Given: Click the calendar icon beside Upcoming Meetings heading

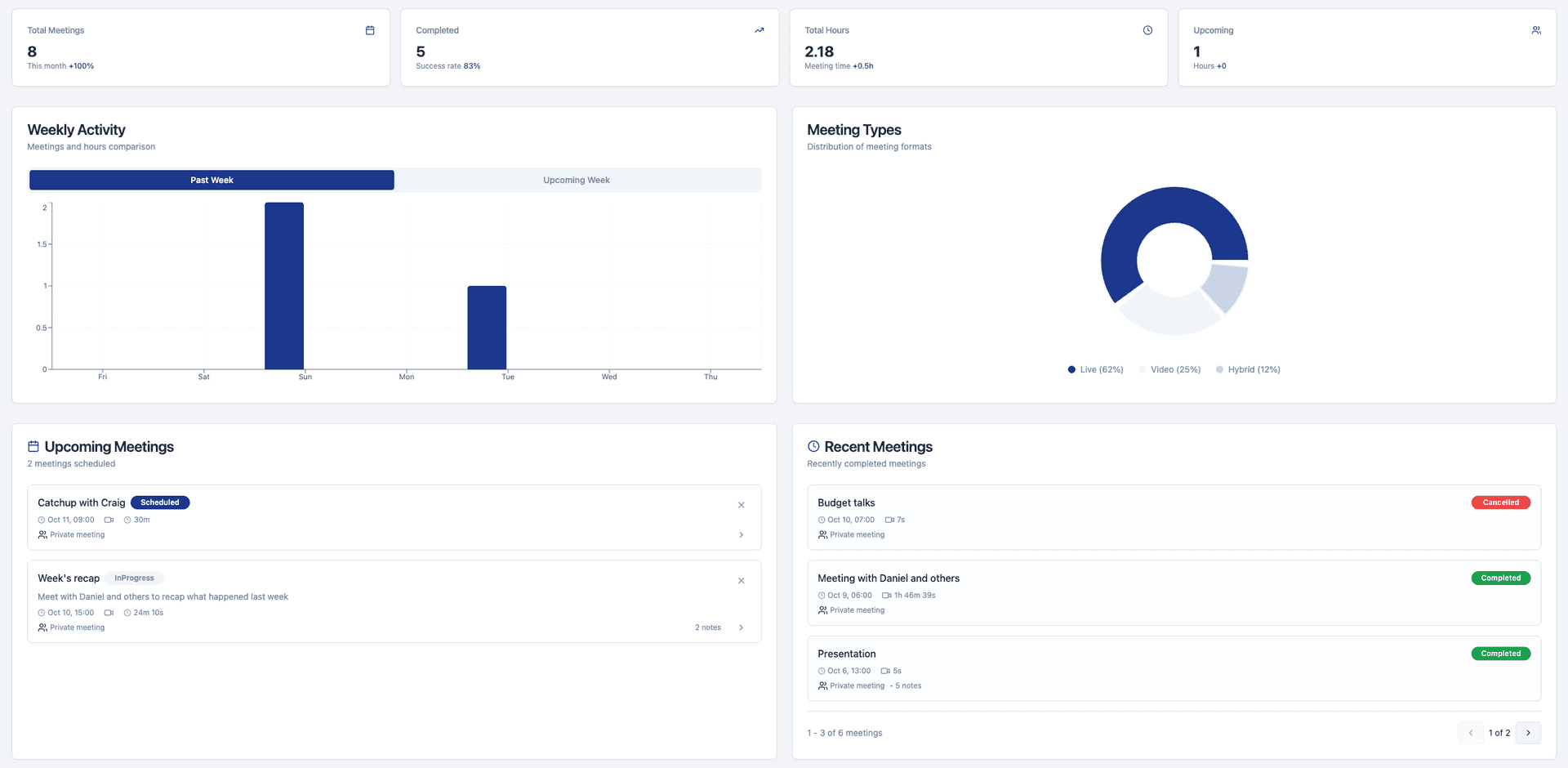Looking at the screenshot, I should click(x=33, y=446).
